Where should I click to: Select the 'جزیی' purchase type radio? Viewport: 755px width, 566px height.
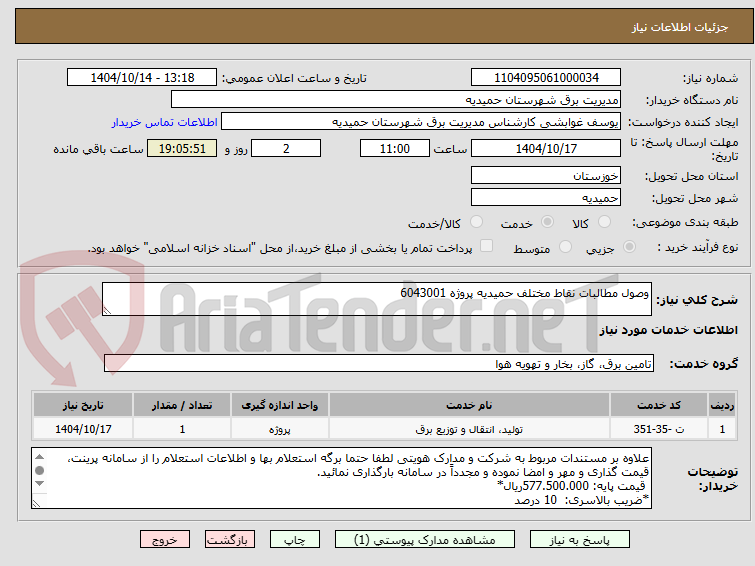click(629, 247)
